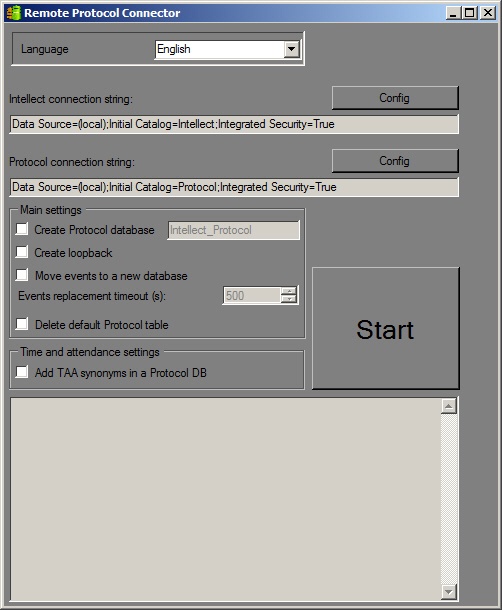Enable Create Protocol database checkbox
This screenshot has width=502, height=610.
coord(22,229)
